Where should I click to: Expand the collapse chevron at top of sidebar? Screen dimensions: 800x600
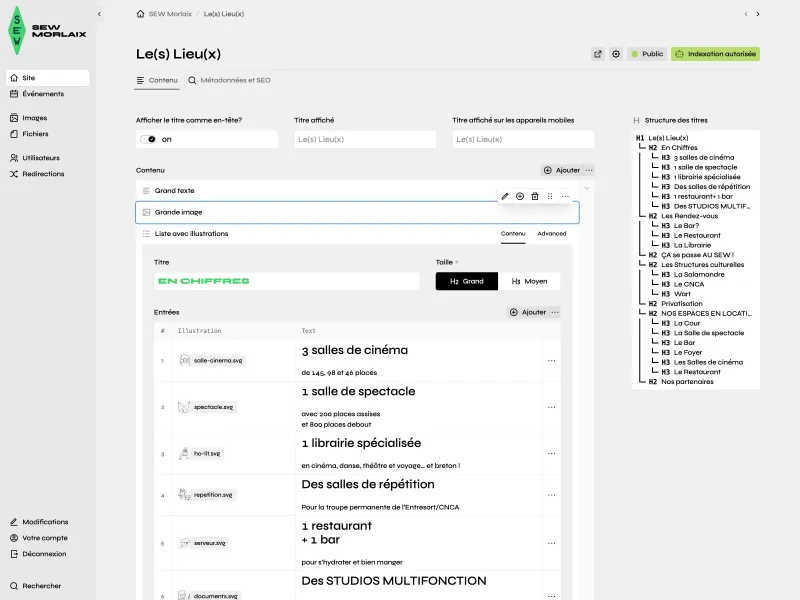98,13
